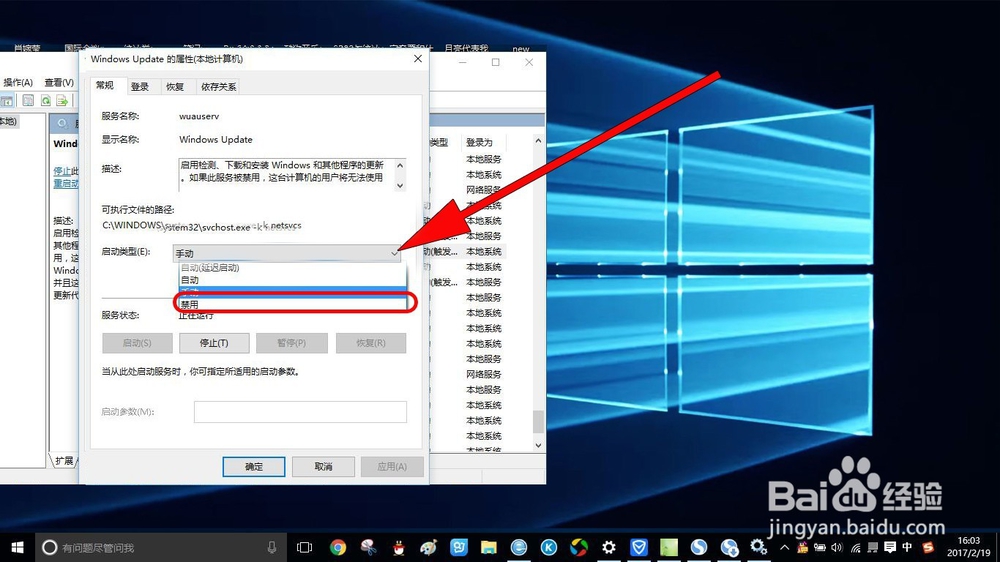Screen dimensions: 1000x562
Task: Choose 禁用 in startup type list
Action: [293, 305]
